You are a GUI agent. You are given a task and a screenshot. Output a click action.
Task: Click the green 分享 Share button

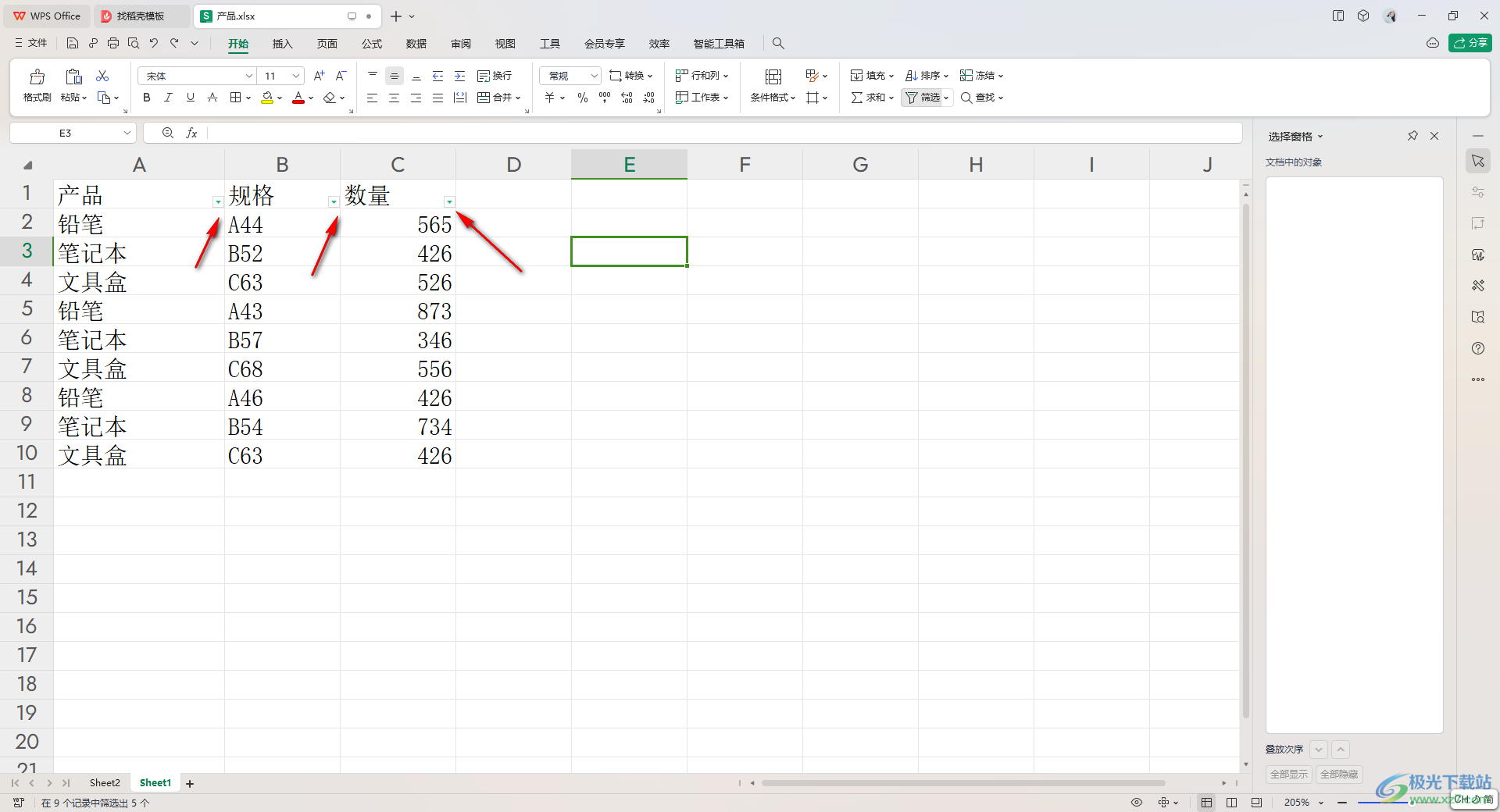point(1470,43)
